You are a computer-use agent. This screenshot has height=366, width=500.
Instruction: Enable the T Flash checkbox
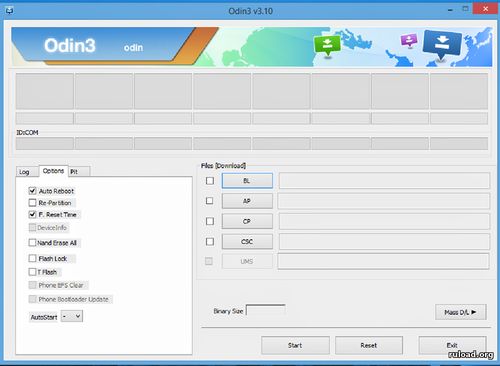32,272
